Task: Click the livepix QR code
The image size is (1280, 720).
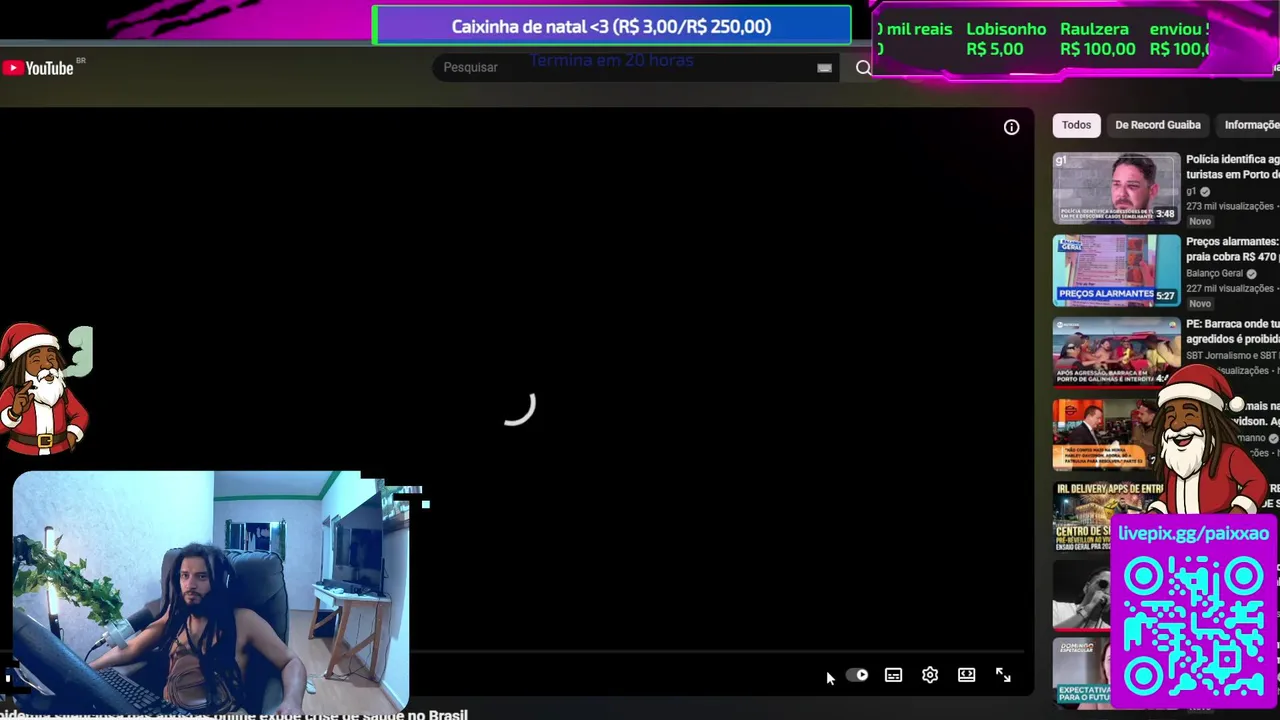Action: 1194,626
